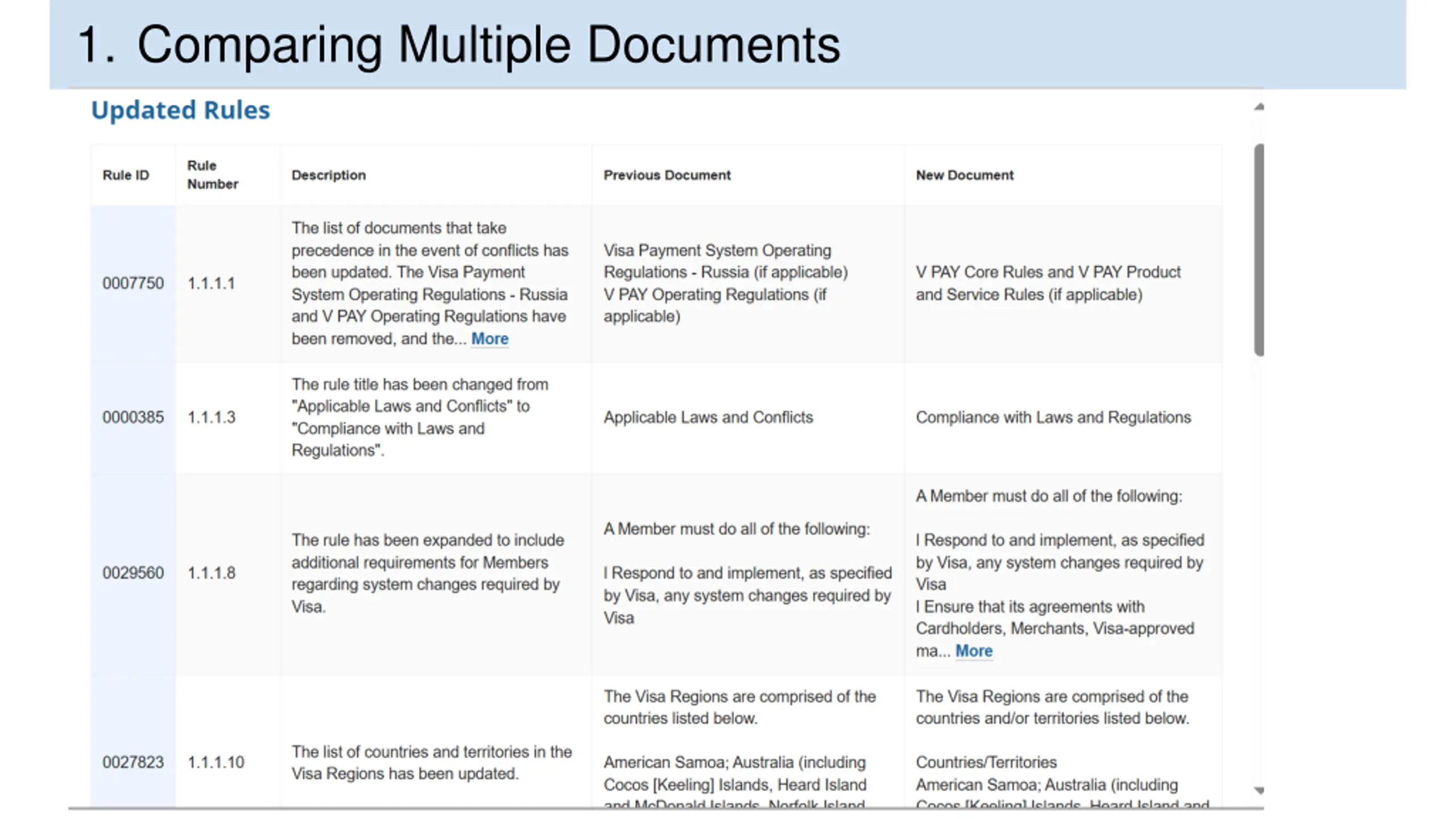Select Rule ID 0000385 cell
This screenshot has height=819, width=1456.
click(133, 417)
